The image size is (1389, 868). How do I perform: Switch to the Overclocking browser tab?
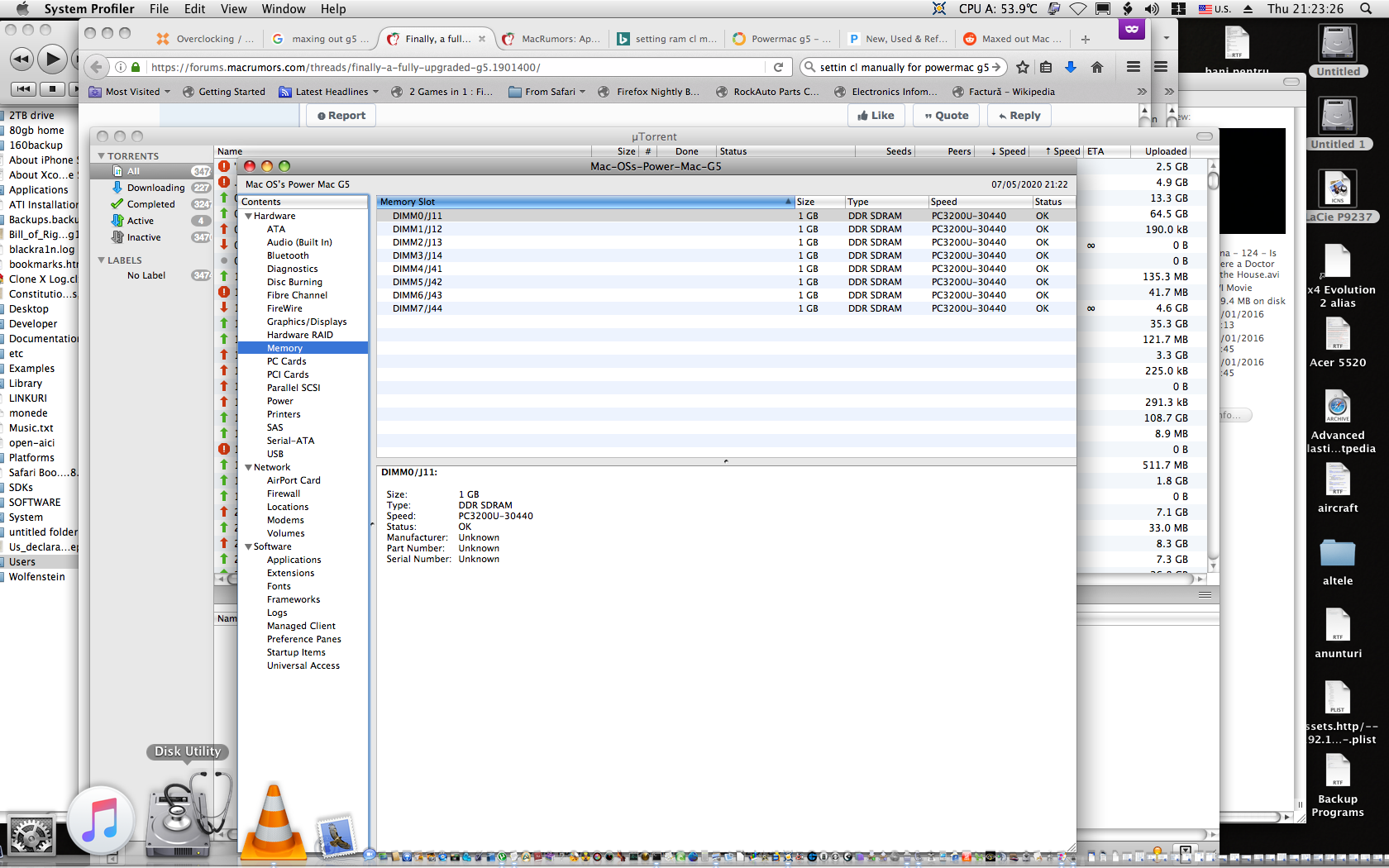coord(206,39)
